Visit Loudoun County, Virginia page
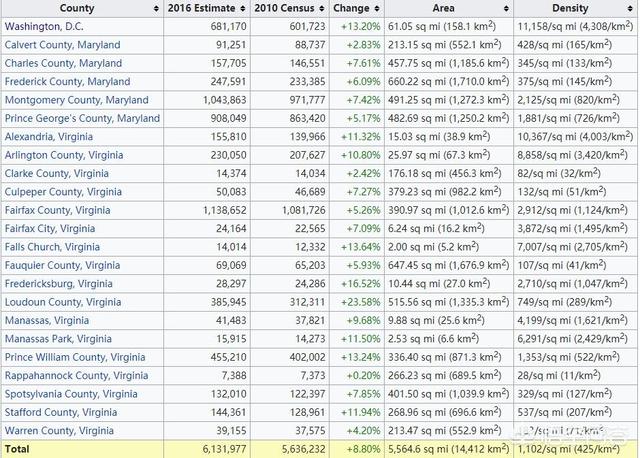640x458 pixels. (63, 302)
